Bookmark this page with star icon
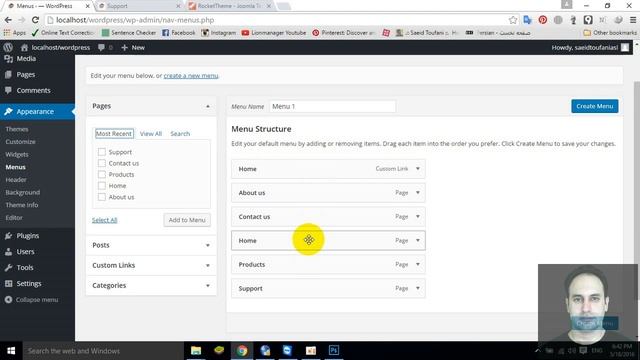Screen dimensions: 640x360 click(x=513, y=20)
